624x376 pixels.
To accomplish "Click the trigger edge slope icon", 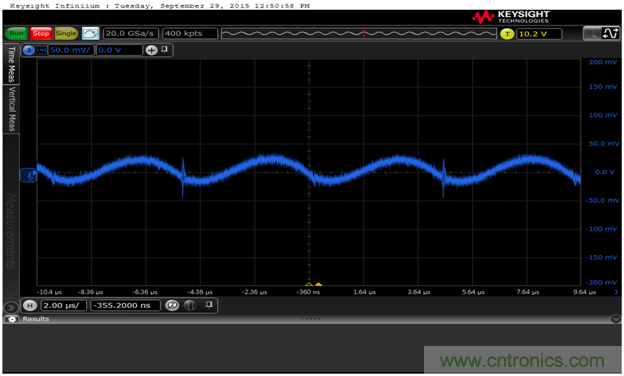I will [610, 33].
